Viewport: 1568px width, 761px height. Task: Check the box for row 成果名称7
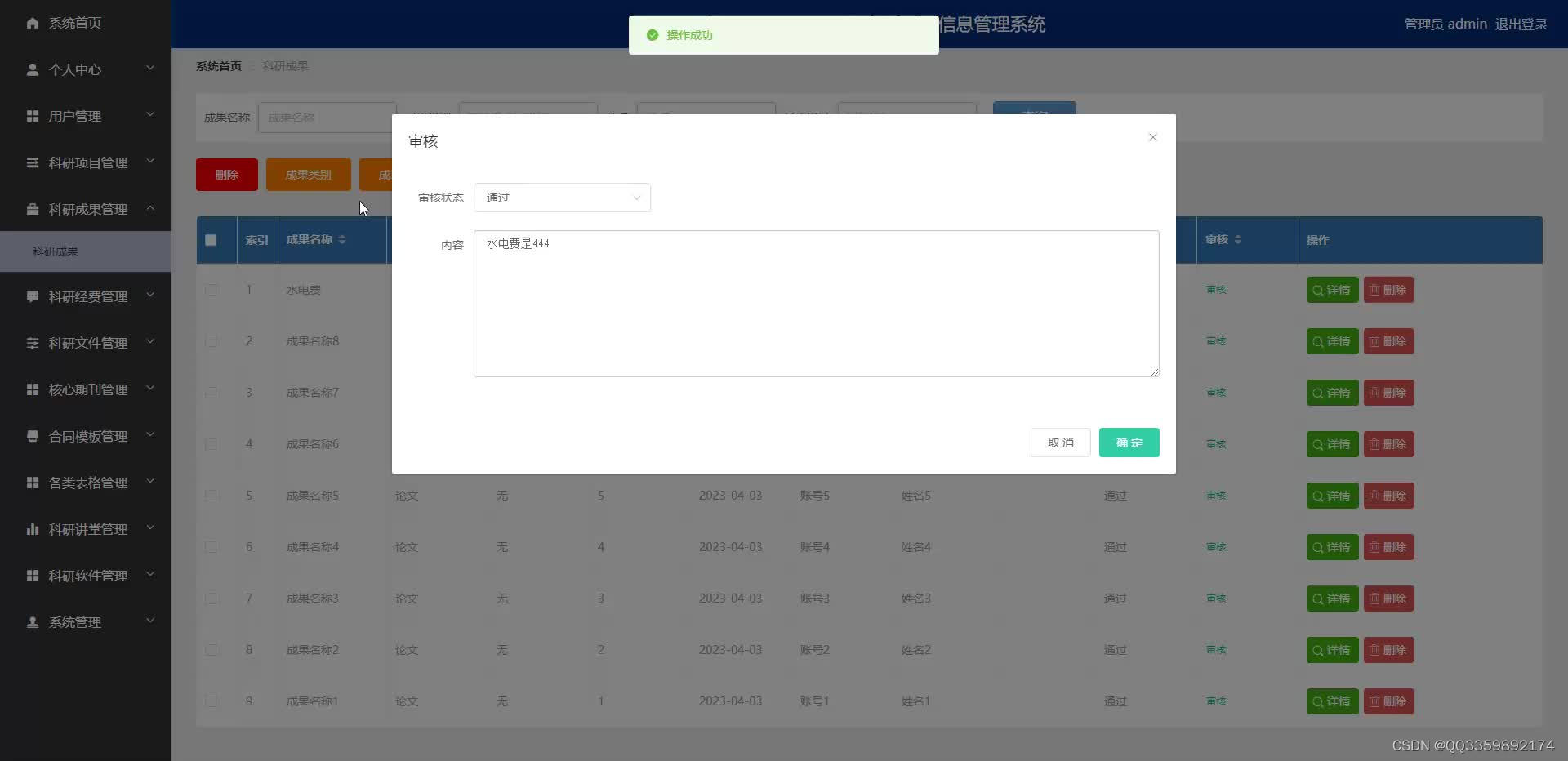[211, 393]
